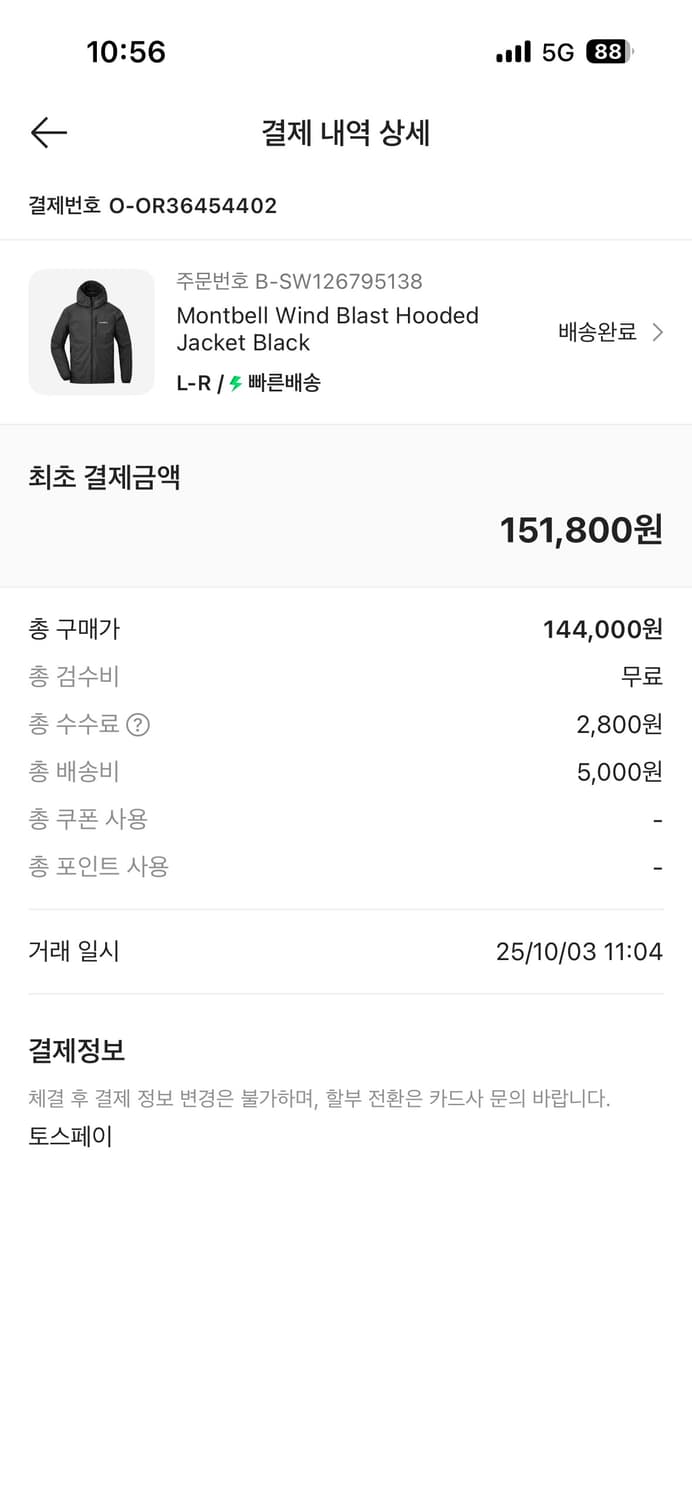Tap the cellular signal bars icon
Screen dimensions: 692x1500
tap(513, 52)
